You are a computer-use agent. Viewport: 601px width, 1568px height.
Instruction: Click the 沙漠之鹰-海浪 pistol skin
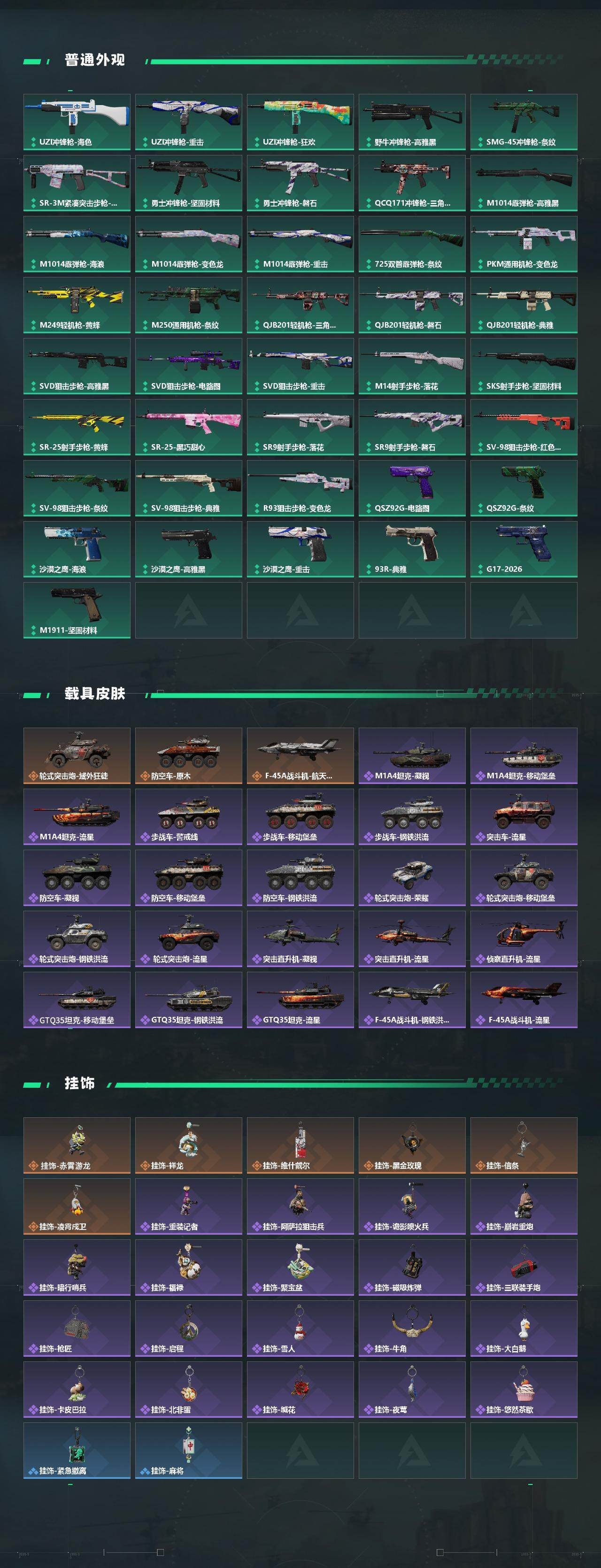point(77,549)
